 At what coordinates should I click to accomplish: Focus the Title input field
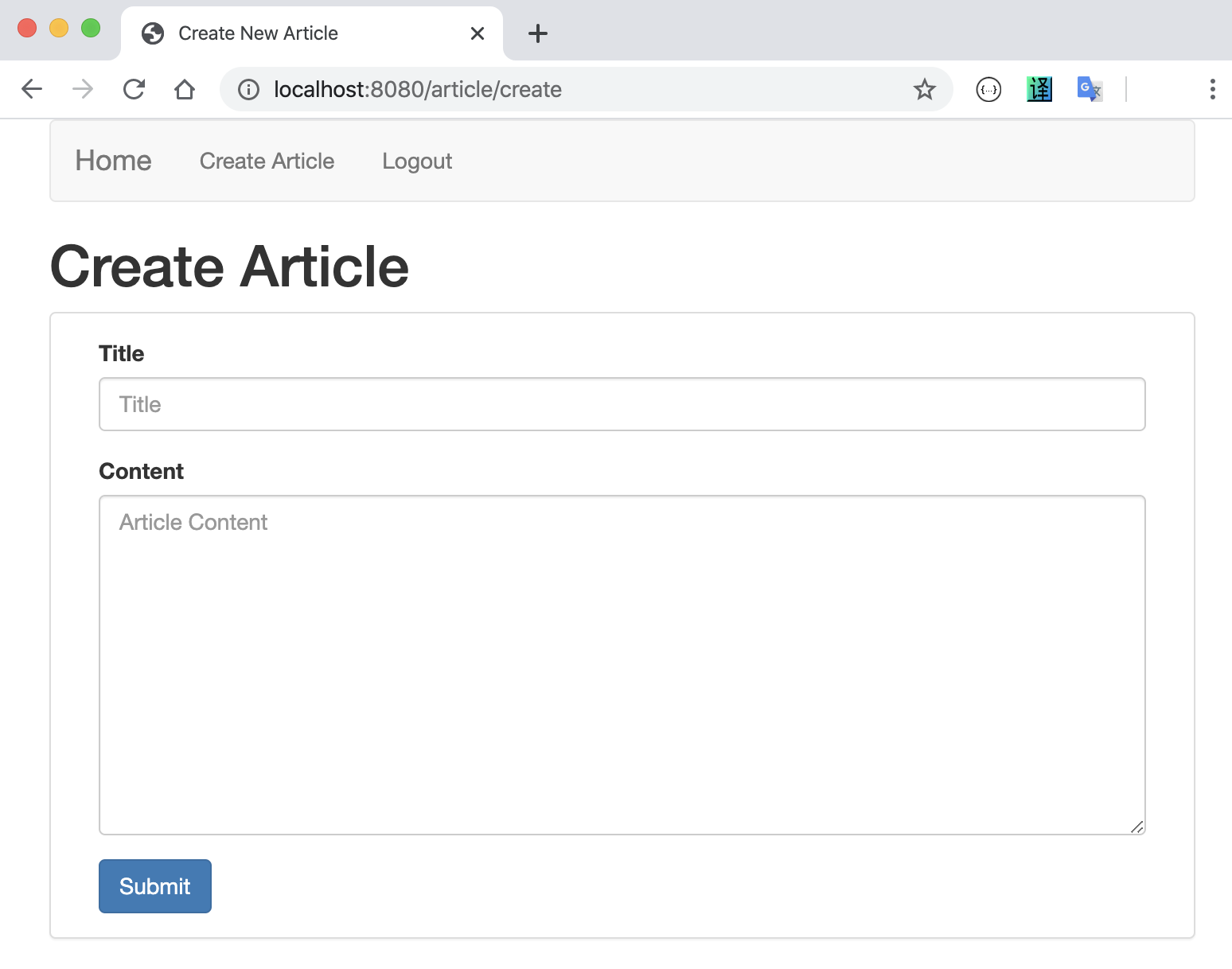click(622, 404)
